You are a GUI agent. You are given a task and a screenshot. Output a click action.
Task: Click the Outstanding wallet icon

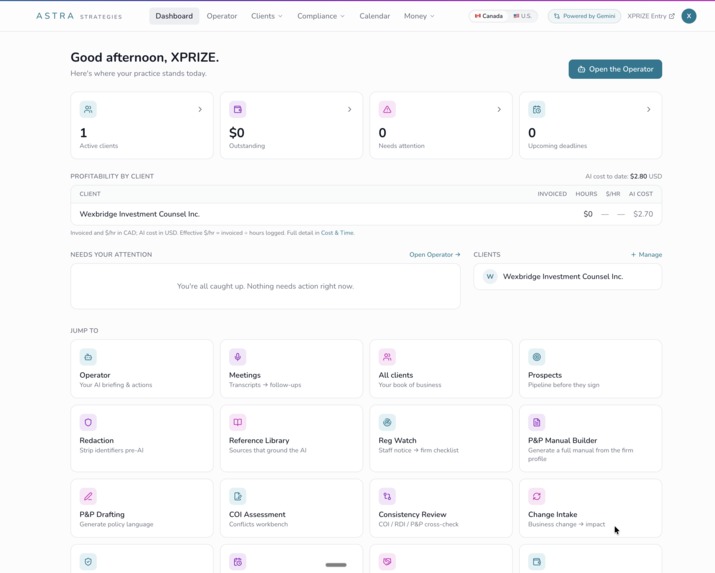point(238,109)
